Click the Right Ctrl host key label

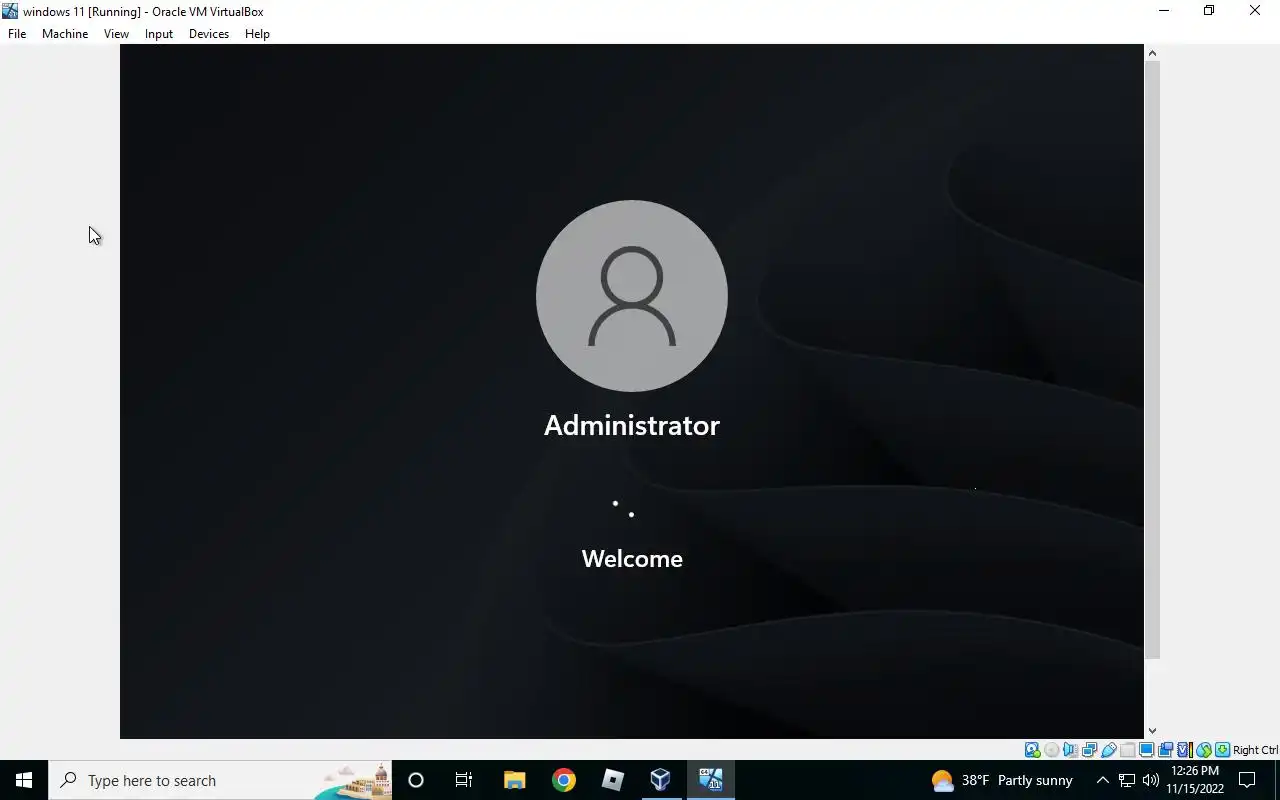pos(1255,750)
